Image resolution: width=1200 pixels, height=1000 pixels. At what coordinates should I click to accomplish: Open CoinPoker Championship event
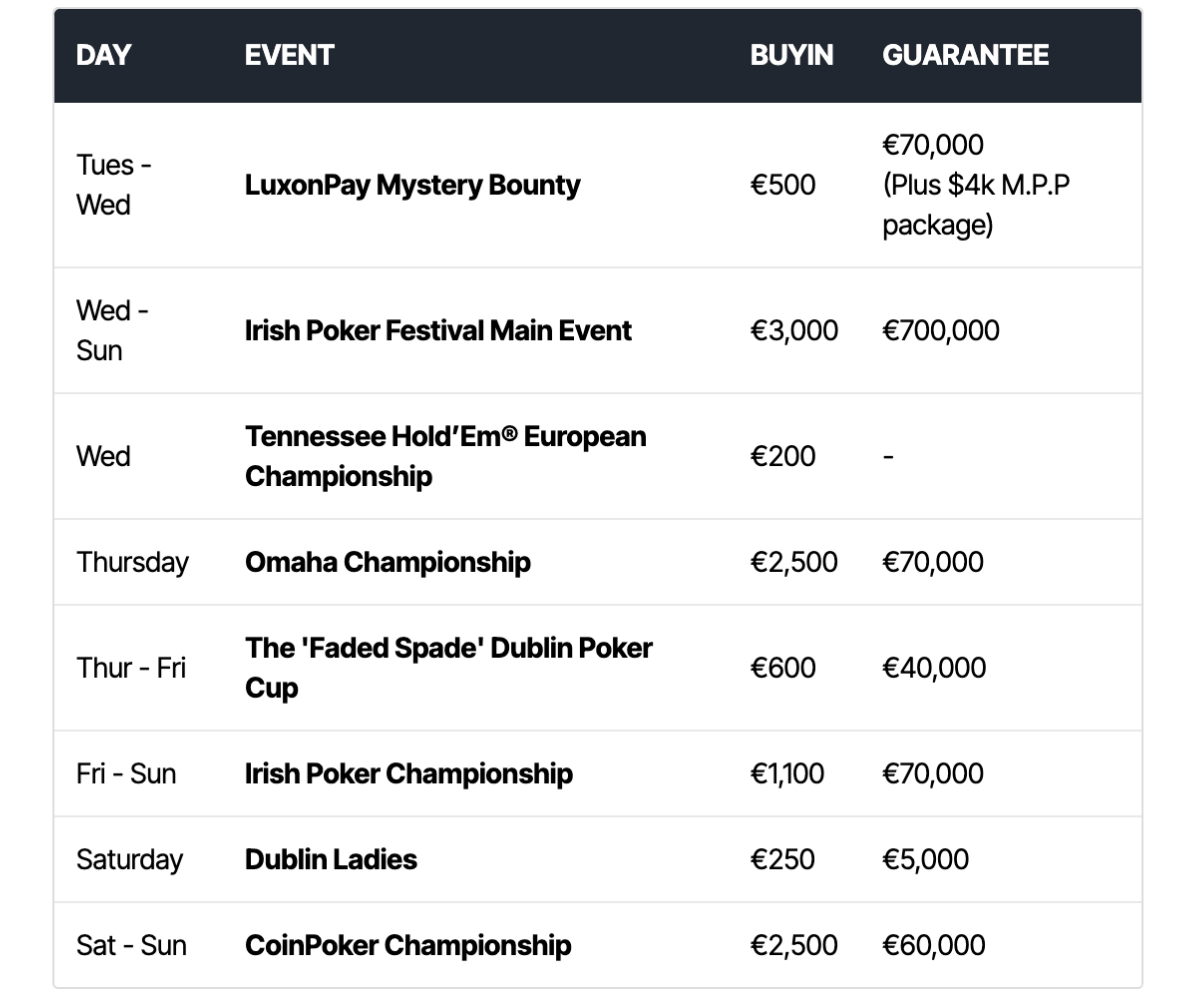[x=408, y=945]
